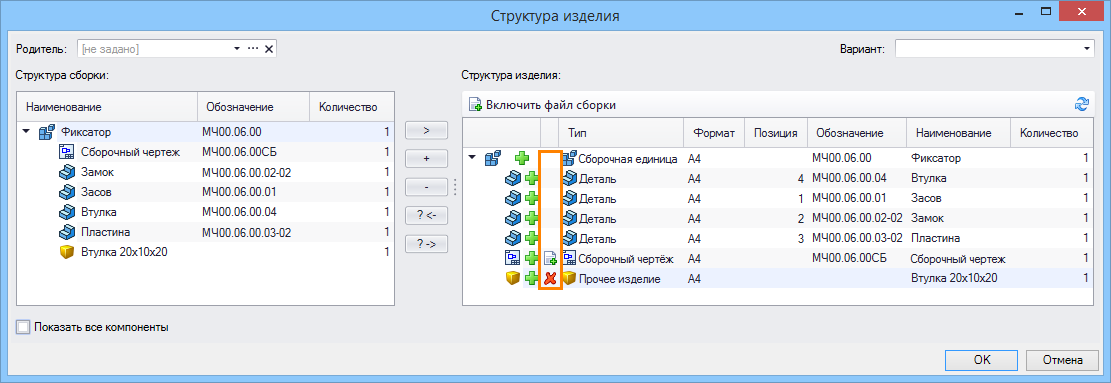1111x383 pixels.
Task: Click the Отмена button
Action: click(1063, 360)
